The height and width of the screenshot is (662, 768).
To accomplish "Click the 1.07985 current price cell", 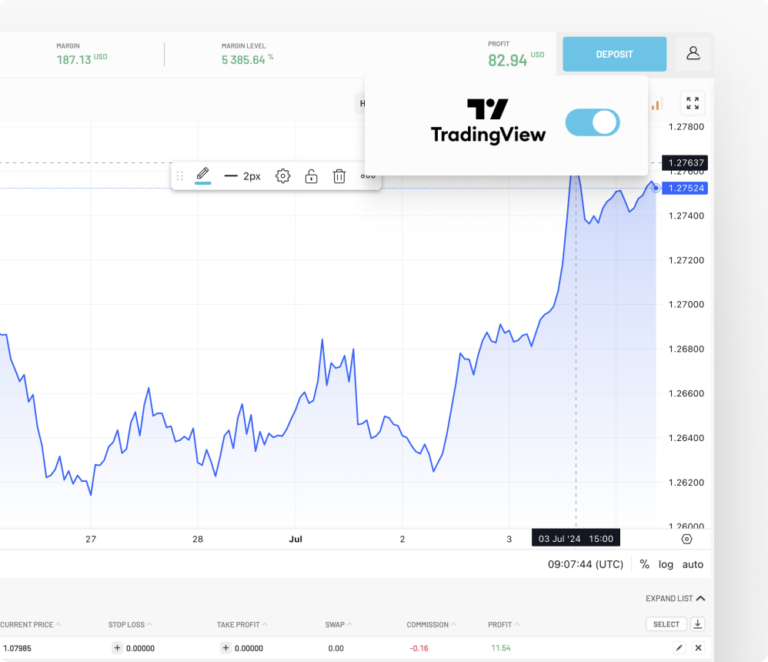I will [17, 648].
